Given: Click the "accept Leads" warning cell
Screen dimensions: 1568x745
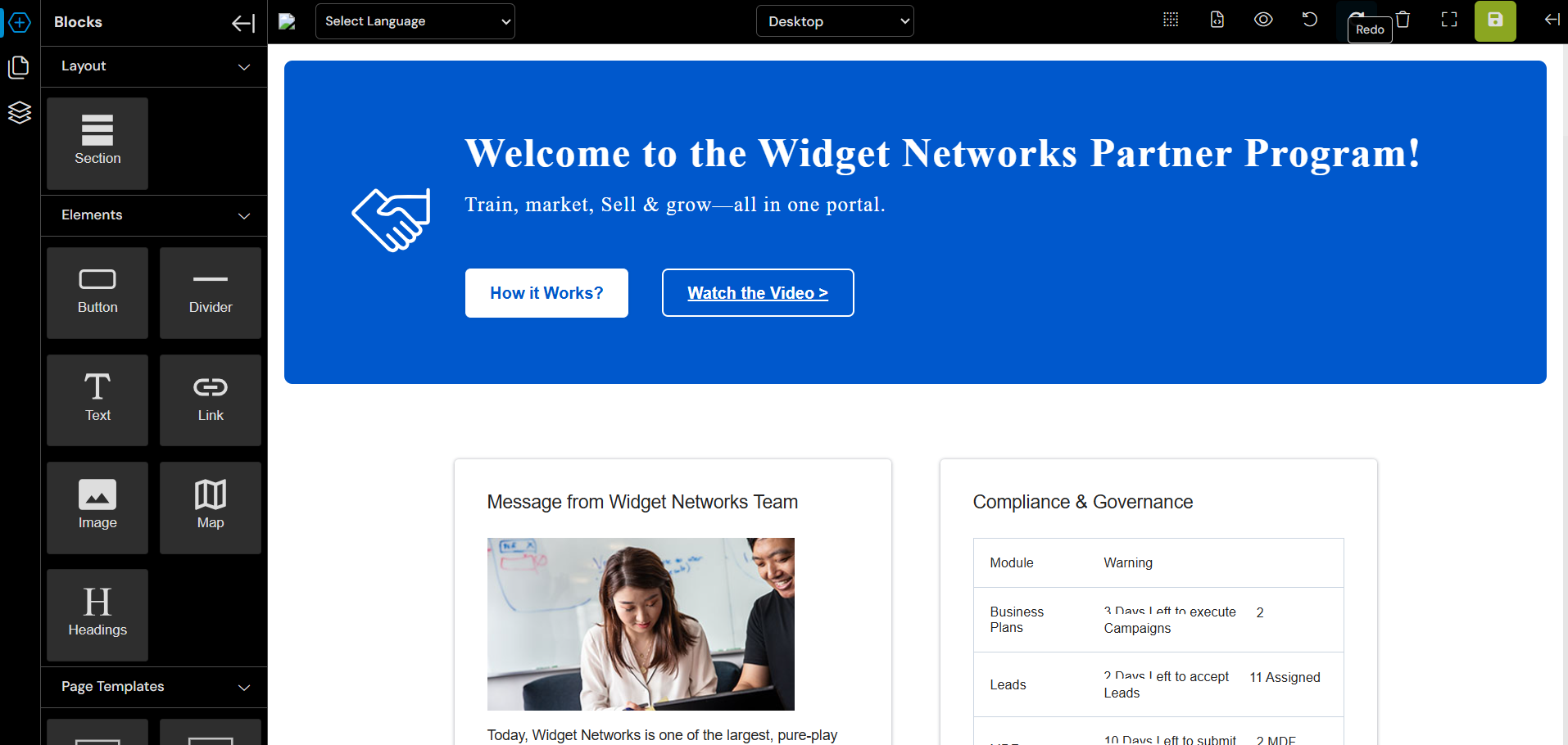Looking at the screenshot, I should [x=1167, y=684].
